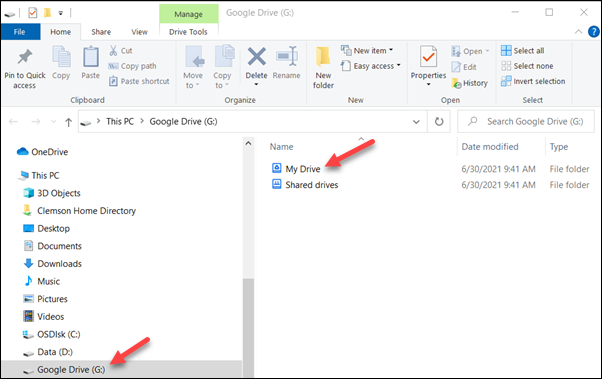
Task: Click the Back navigation arrow
Action: [13, 122]
